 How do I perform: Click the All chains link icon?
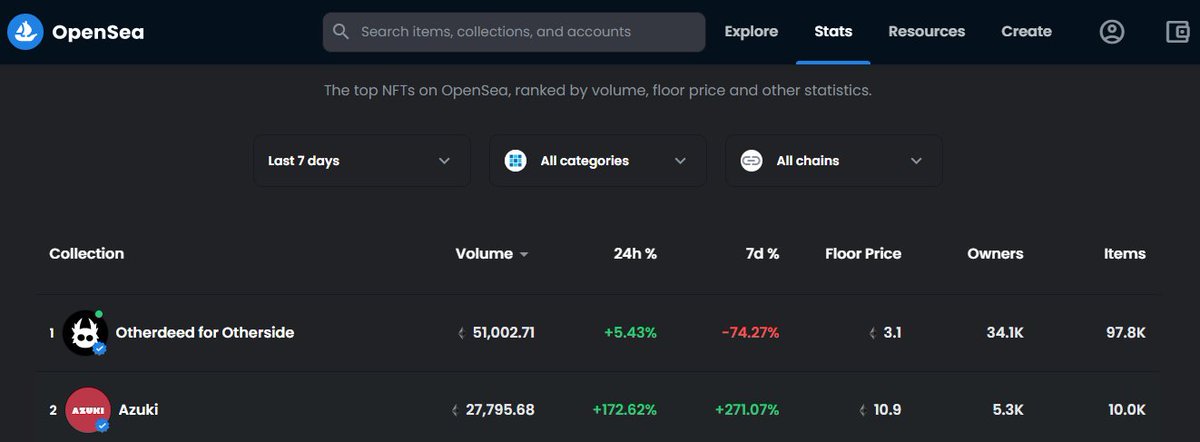pos(752,160)
